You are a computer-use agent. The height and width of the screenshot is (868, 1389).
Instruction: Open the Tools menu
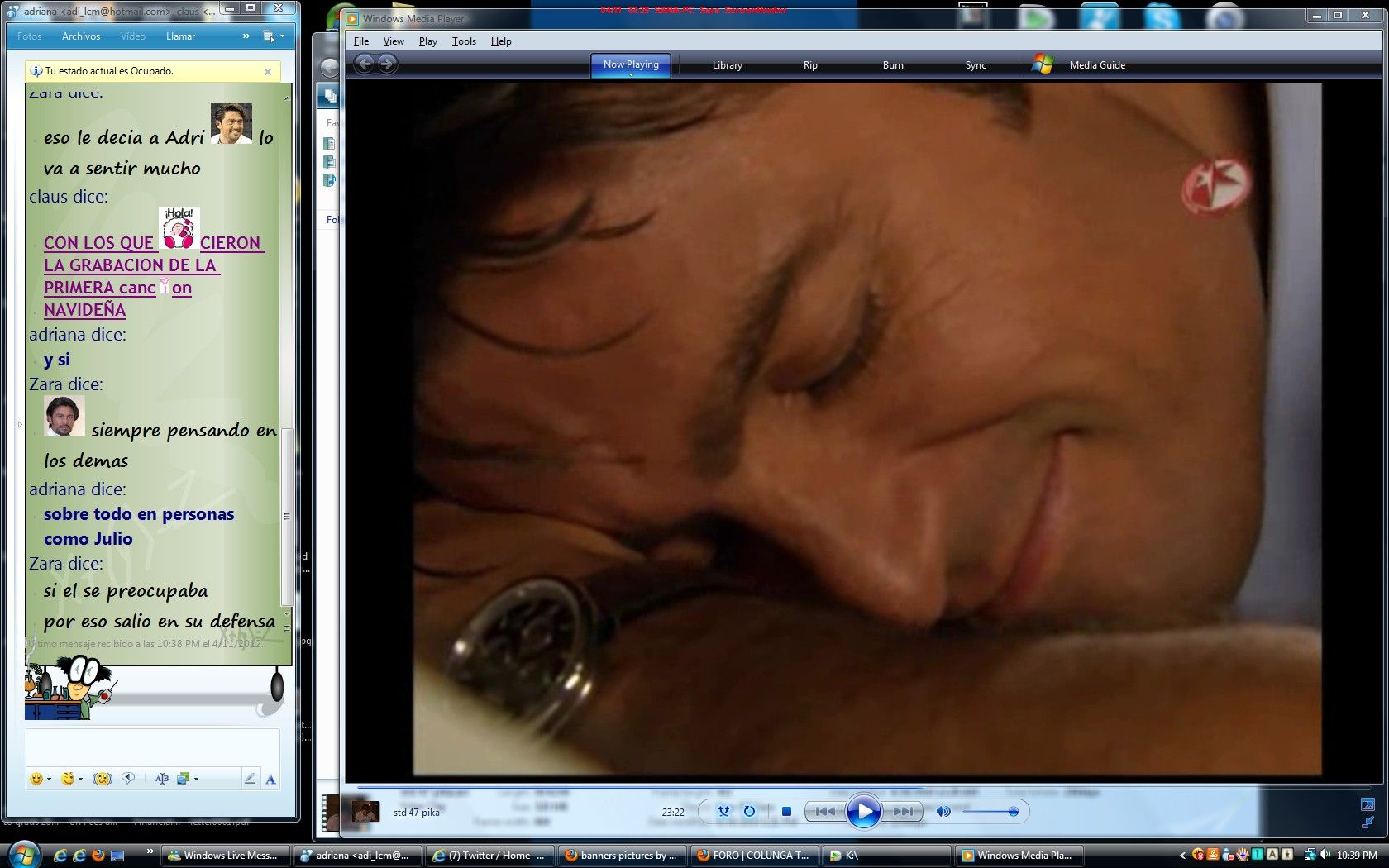(x=464, y=41)
